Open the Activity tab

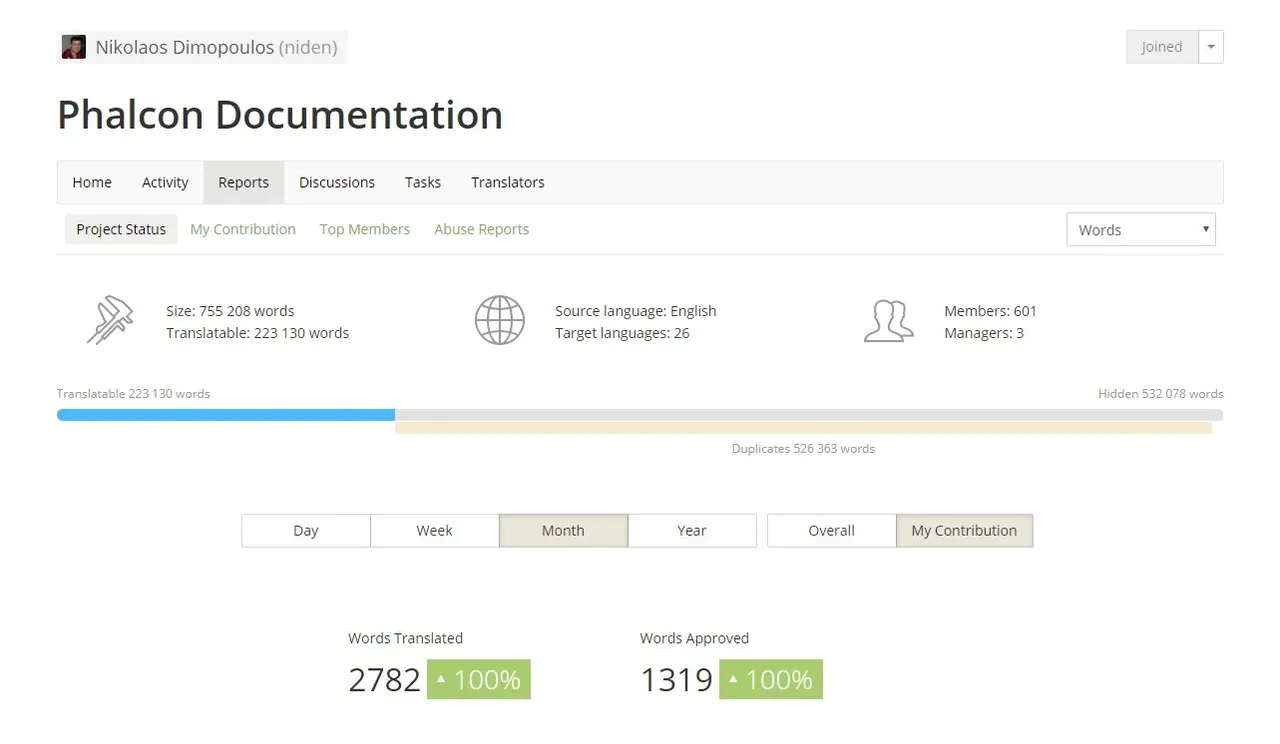pyautogui.click(x=165, y=182)
